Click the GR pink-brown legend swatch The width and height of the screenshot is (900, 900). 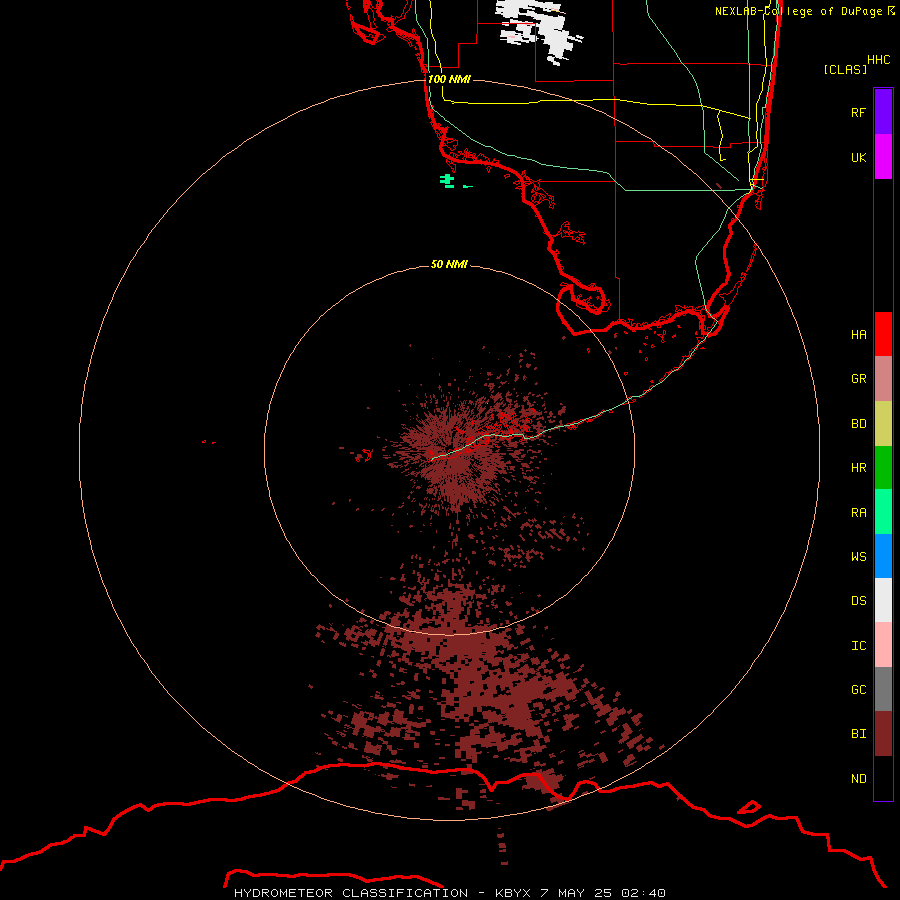click(x=883, y=379)
